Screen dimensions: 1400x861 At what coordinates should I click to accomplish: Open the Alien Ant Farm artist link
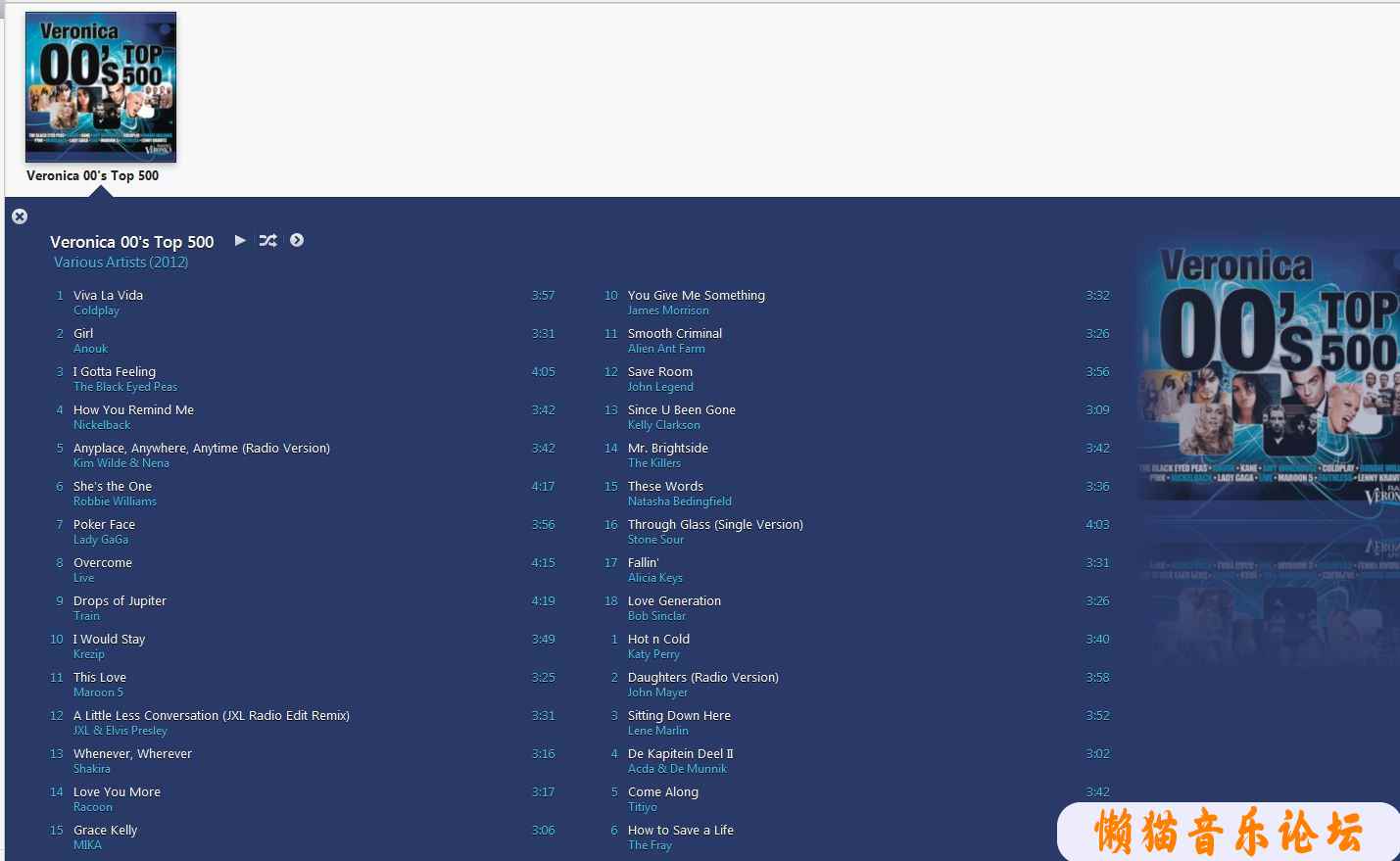[x=666, y=349]
